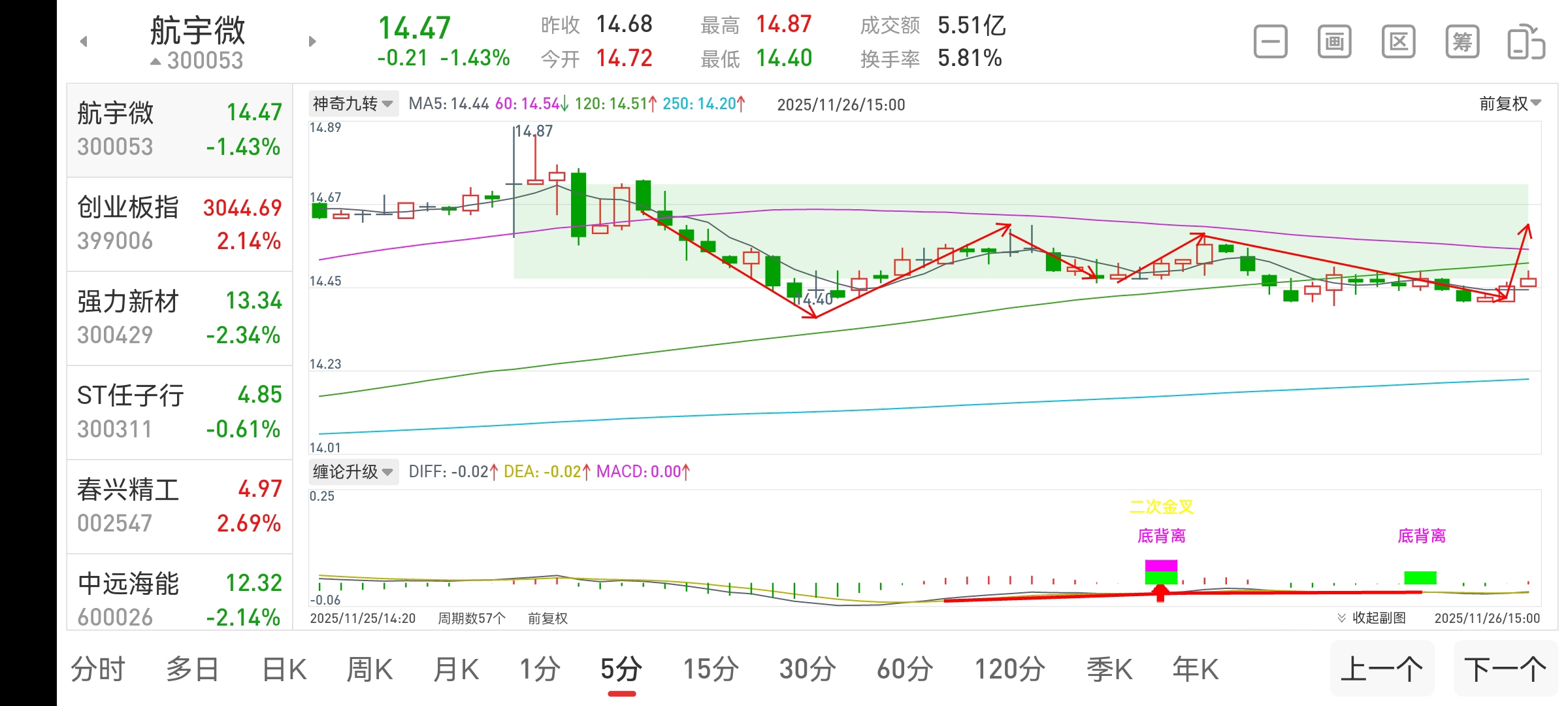This screenshot has height=706, width=1568.
Task: Switch to the 分时 tab
Action: (x=98, y=668)
